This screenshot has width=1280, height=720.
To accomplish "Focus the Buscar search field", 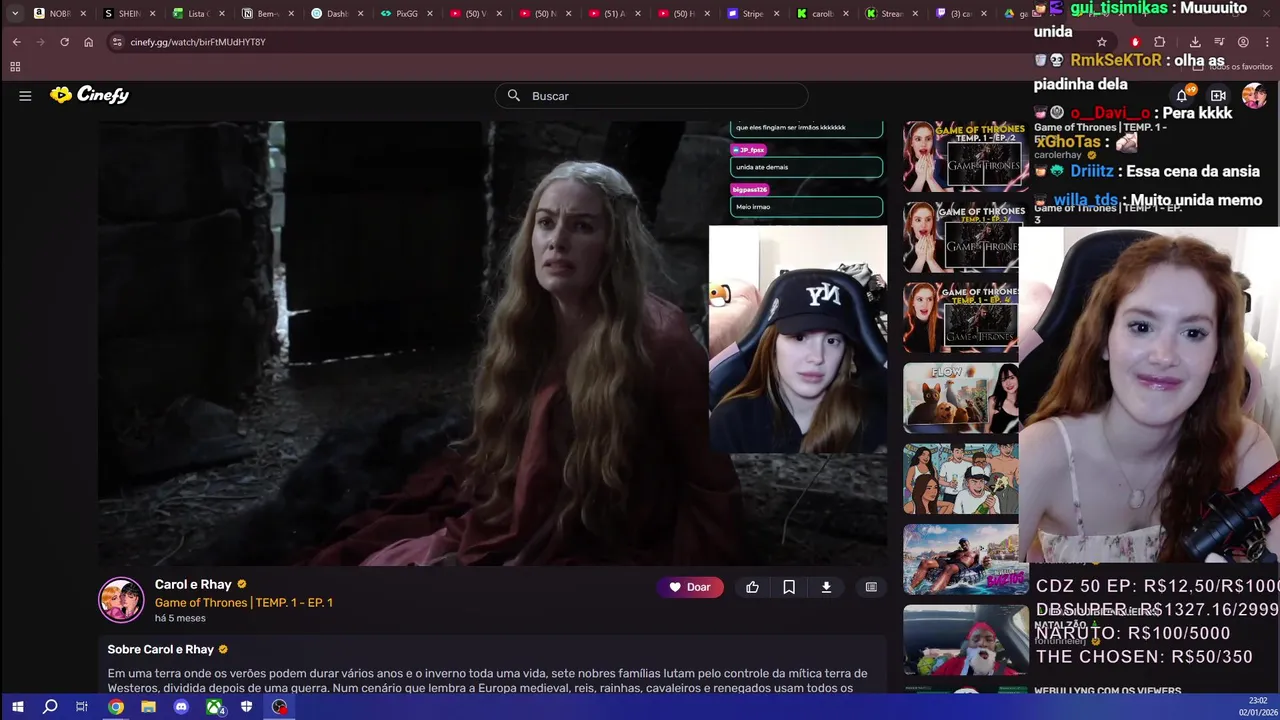I will (x=651, y=96).
